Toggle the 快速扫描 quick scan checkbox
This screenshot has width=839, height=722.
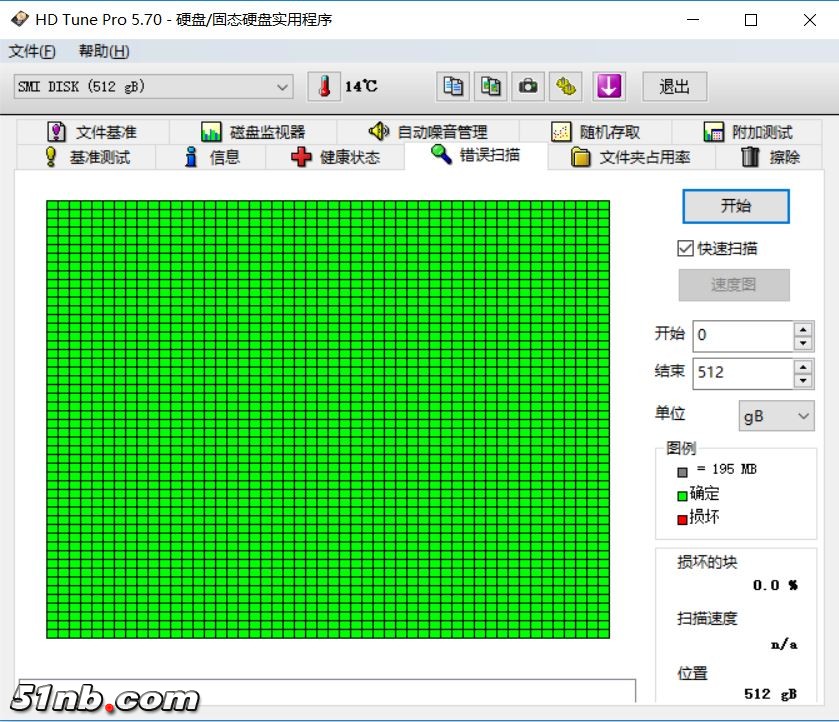pyautogui.click(x=685, y=248)
